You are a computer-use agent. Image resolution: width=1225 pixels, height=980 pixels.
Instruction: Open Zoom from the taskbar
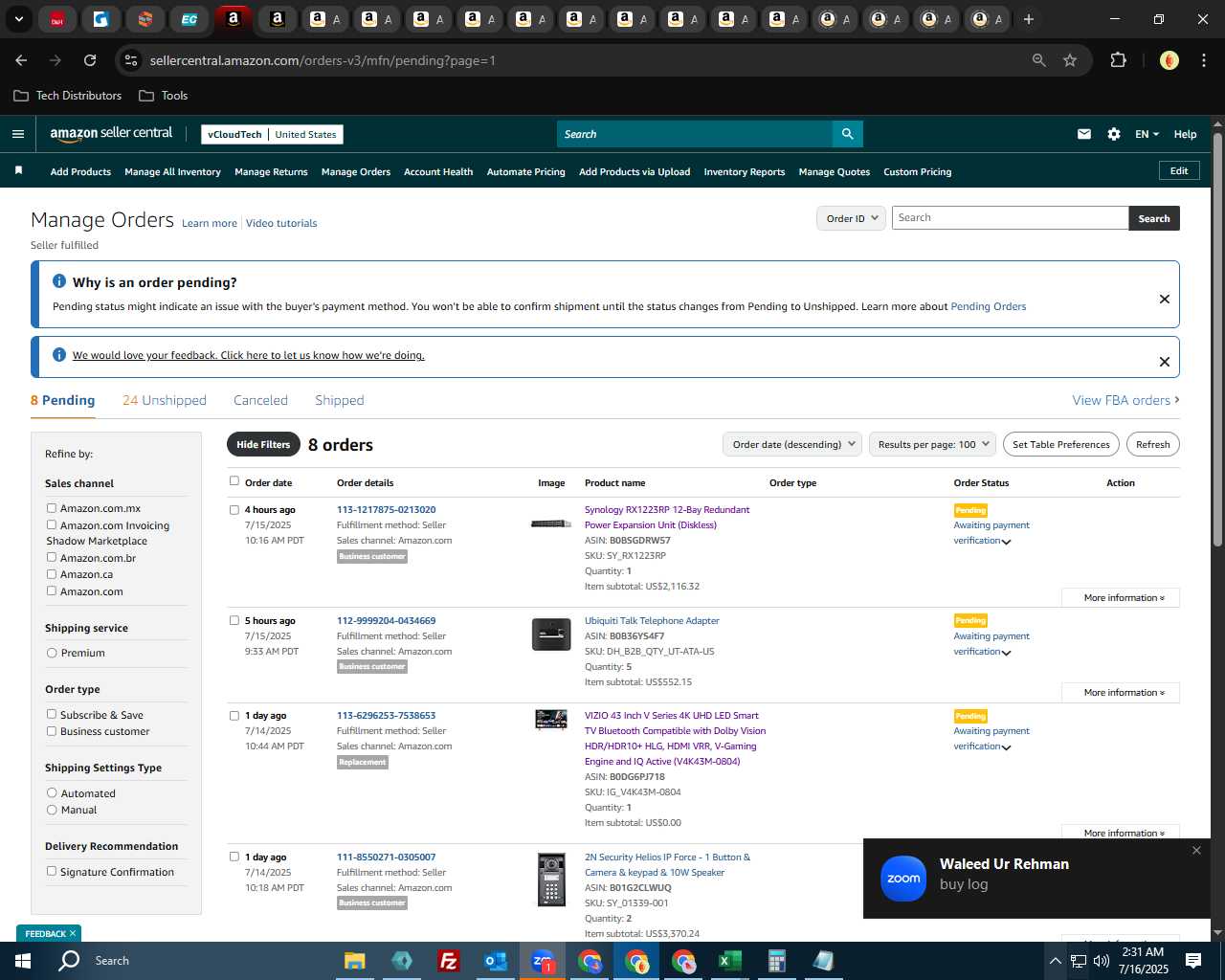pyautogui.click(x=543, y=961)
